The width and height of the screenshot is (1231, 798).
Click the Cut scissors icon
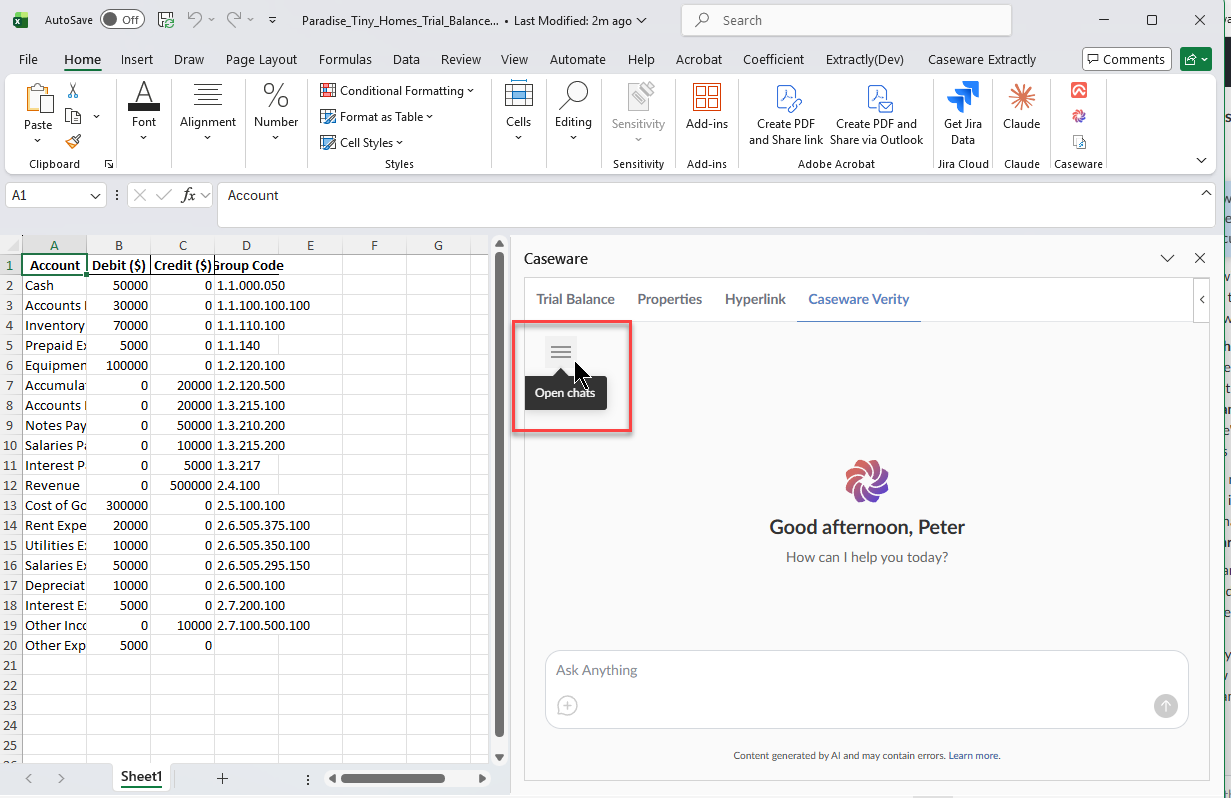pos(73,91)
